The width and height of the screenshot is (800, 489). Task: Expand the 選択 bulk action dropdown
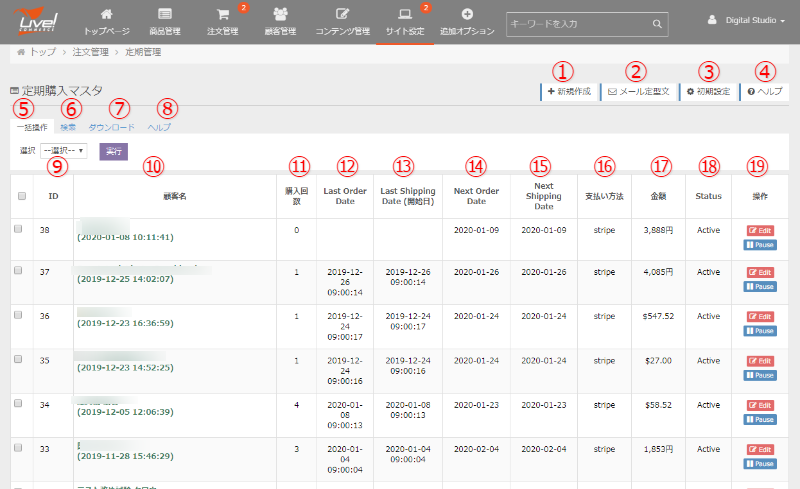pyautogui.click(x=64, y=151)
